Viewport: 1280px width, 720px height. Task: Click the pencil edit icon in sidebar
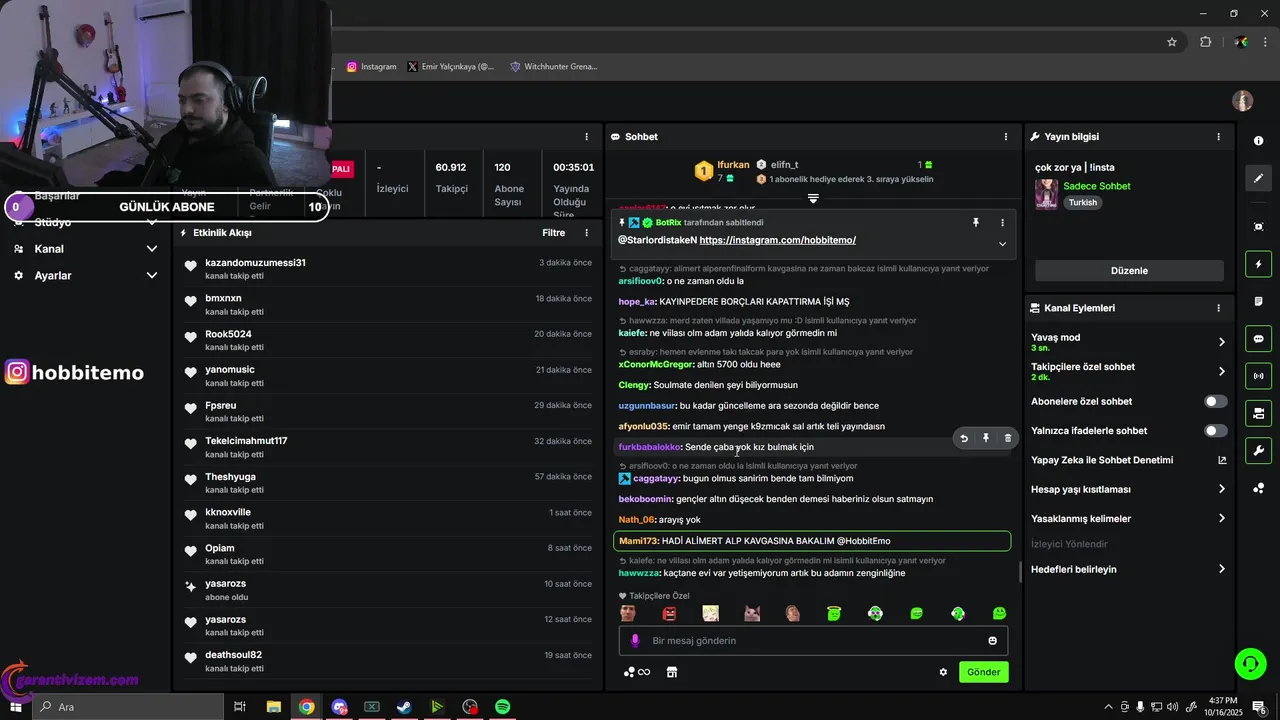(1258, 178)
